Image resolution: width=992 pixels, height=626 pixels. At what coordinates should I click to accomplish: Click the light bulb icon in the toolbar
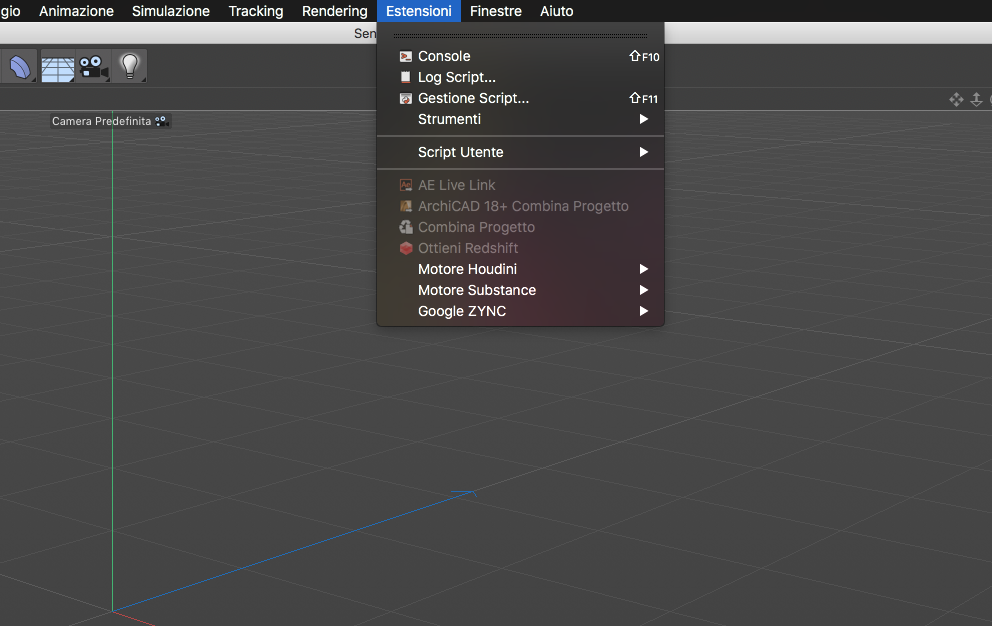130,66
